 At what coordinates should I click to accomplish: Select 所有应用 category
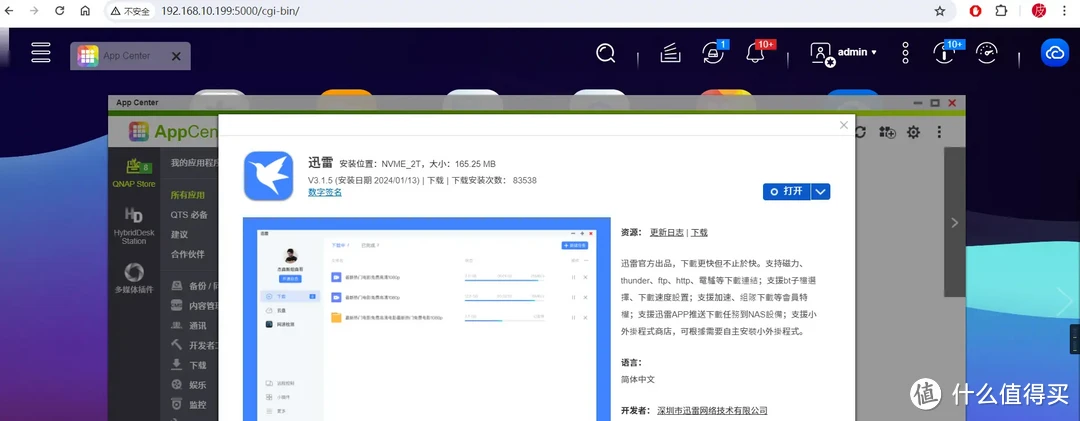188,195
